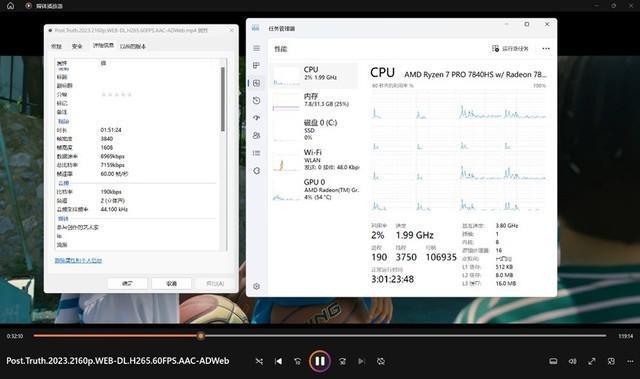Click audio bitrate value 190kbps
640x379 pixels.
click(x=111, y=192)
